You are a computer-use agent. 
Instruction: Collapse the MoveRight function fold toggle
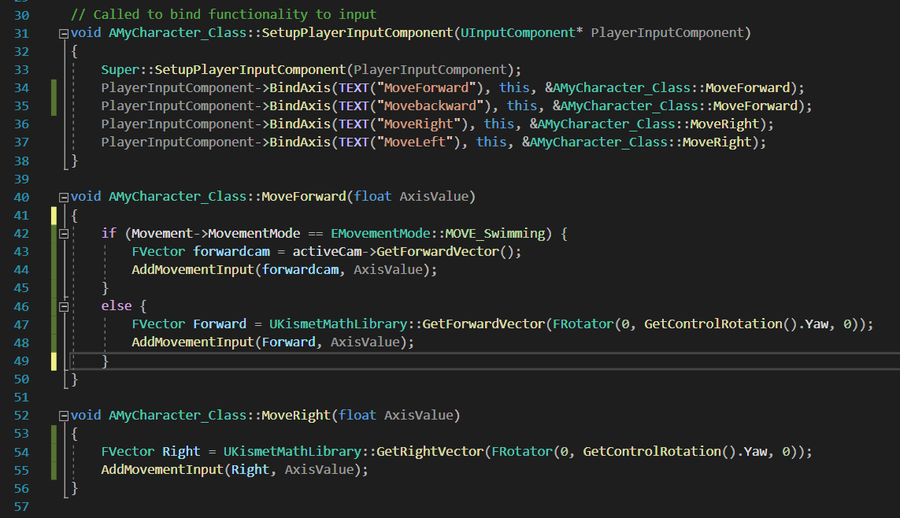pos(64,416)
